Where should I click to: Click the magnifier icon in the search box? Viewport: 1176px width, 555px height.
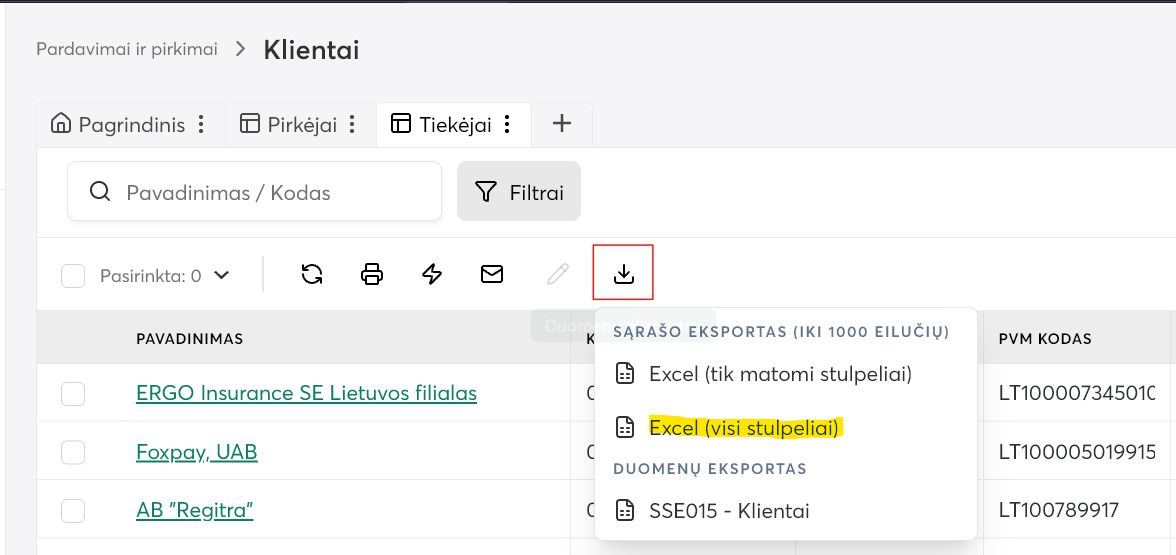click(100, 192)
